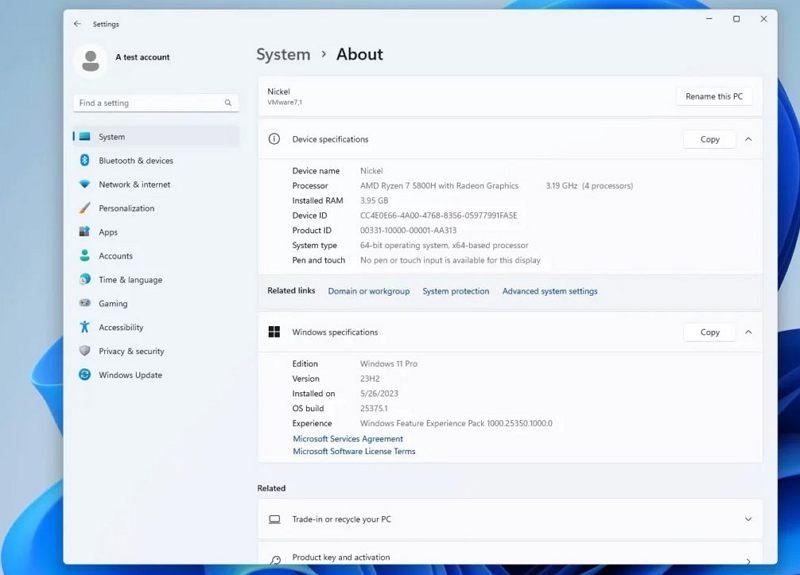Click the 23H2 version value
Viewport: 800px width, 575px height.
click(x=370, y=379)
